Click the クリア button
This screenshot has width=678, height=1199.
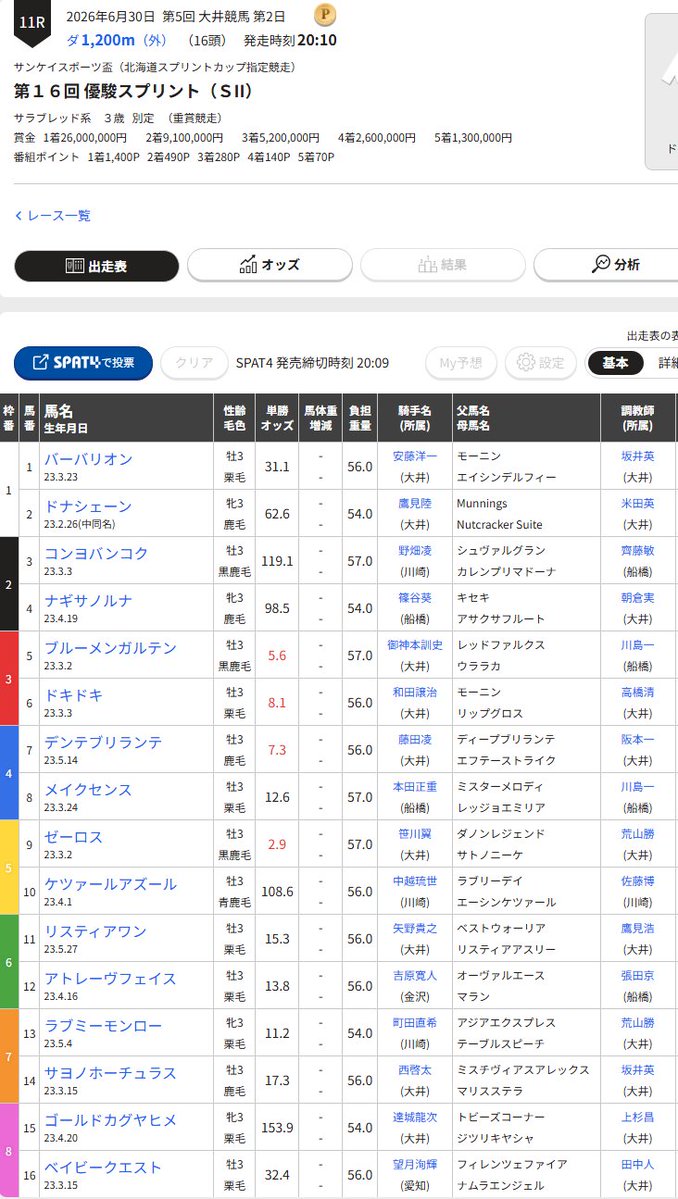tap(194, 362)
